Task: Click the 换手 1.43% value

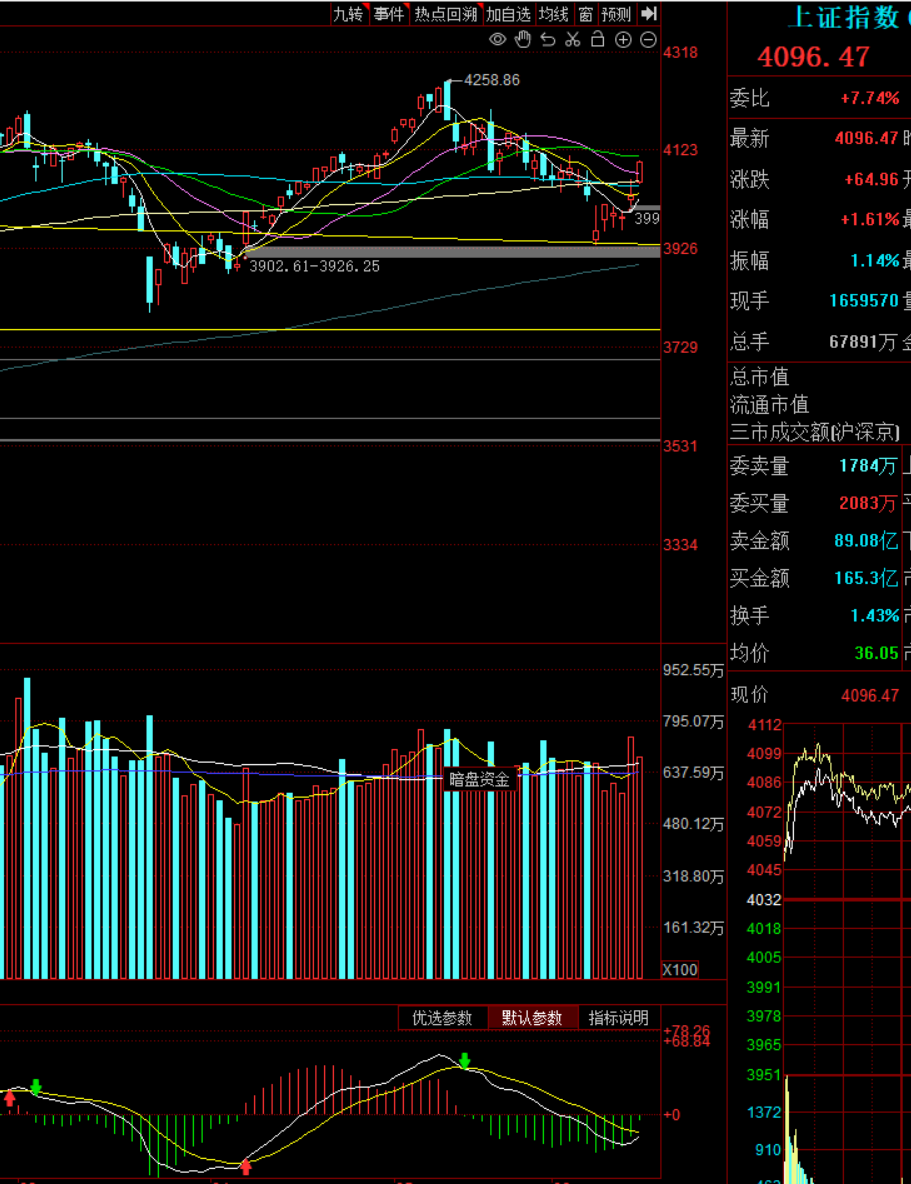Action: tap(875, 615)
